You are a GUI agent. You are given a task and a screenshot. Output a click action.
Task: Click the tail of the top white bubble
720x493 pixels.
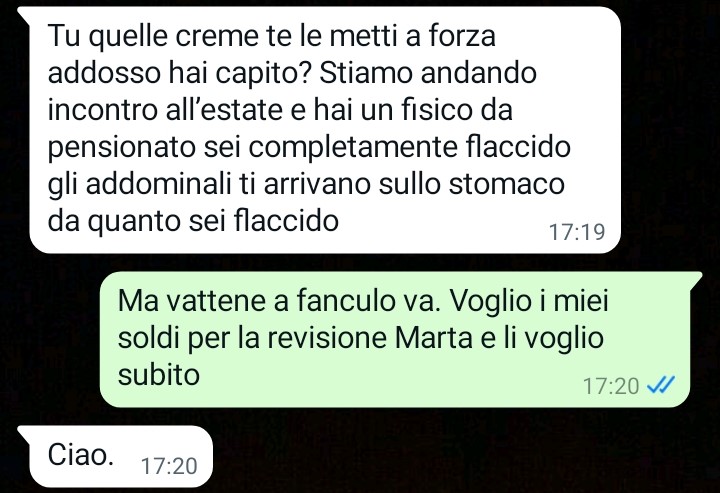point(25,15)
